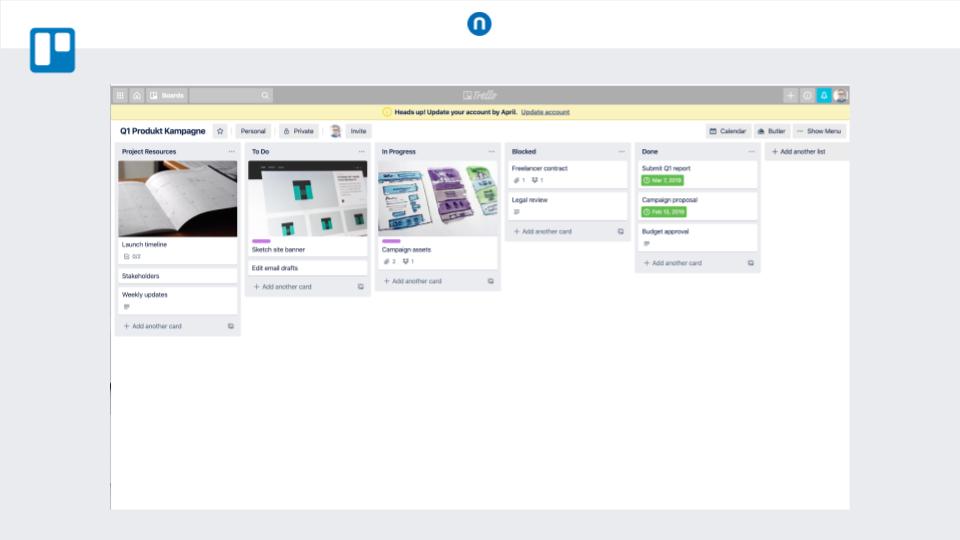
Task: Open the information icon in header
Action: click(x=807, y=96)
